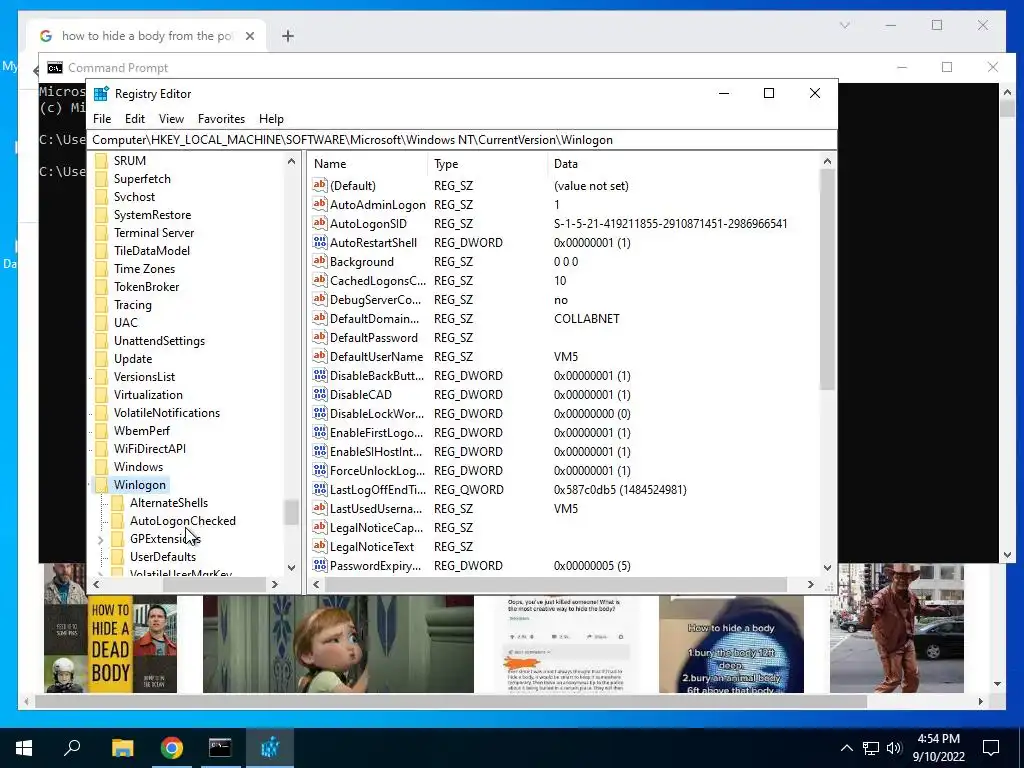Screen dimensions: 1024x768
Task: Select the Winlogon key in tree
Action: click(x=139, y=485)
